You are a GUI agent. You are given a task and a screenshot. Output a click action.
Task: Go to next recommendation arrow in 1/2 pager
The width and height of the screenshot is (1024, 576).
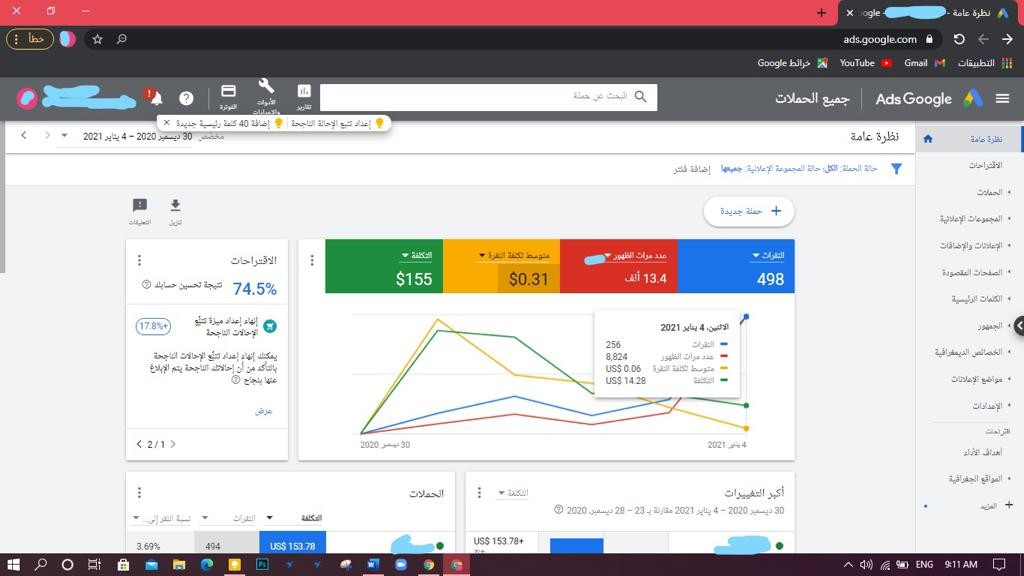(173, 444)
